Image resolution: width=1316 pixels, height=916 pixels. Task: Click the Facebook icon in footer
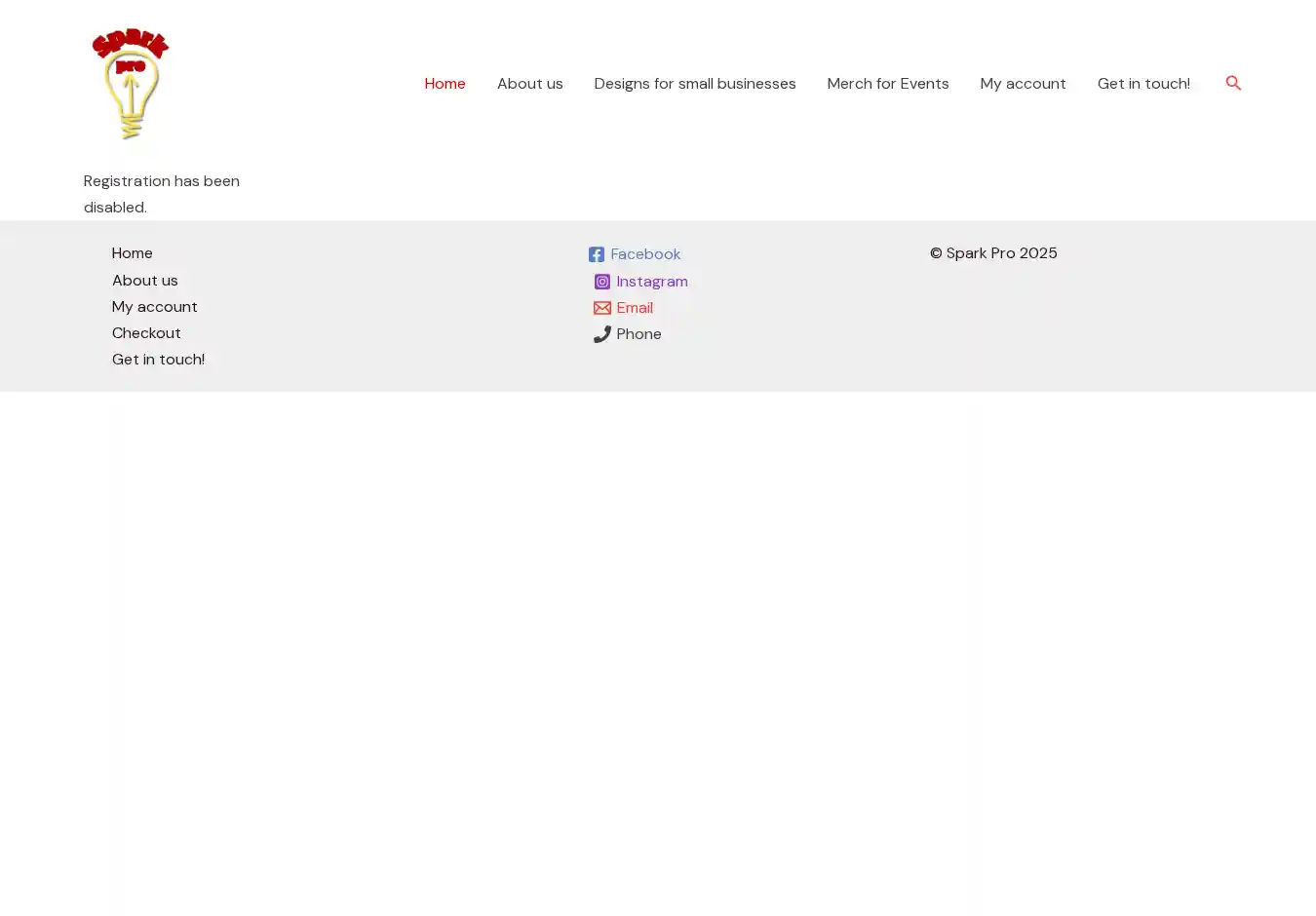pos(597,254)
